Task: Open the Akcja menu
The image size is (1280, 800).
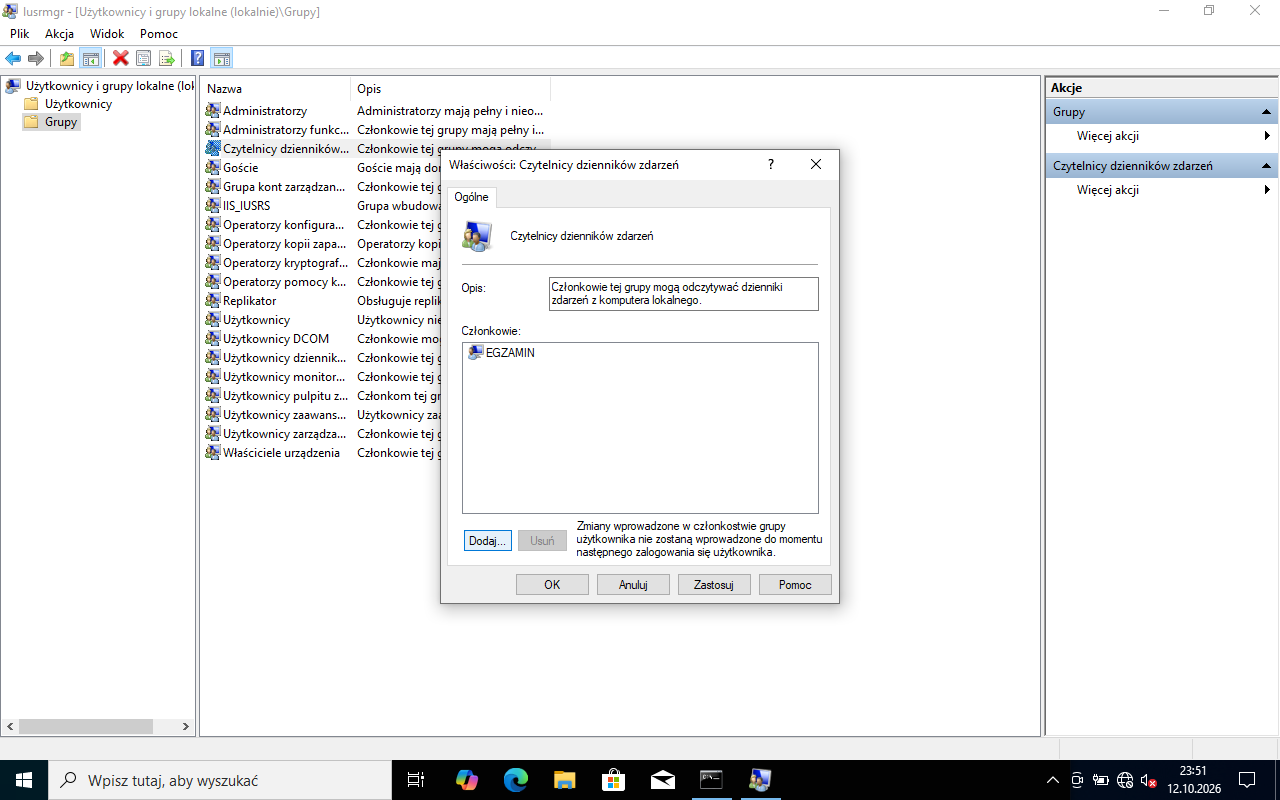Action: pos(60,34)
